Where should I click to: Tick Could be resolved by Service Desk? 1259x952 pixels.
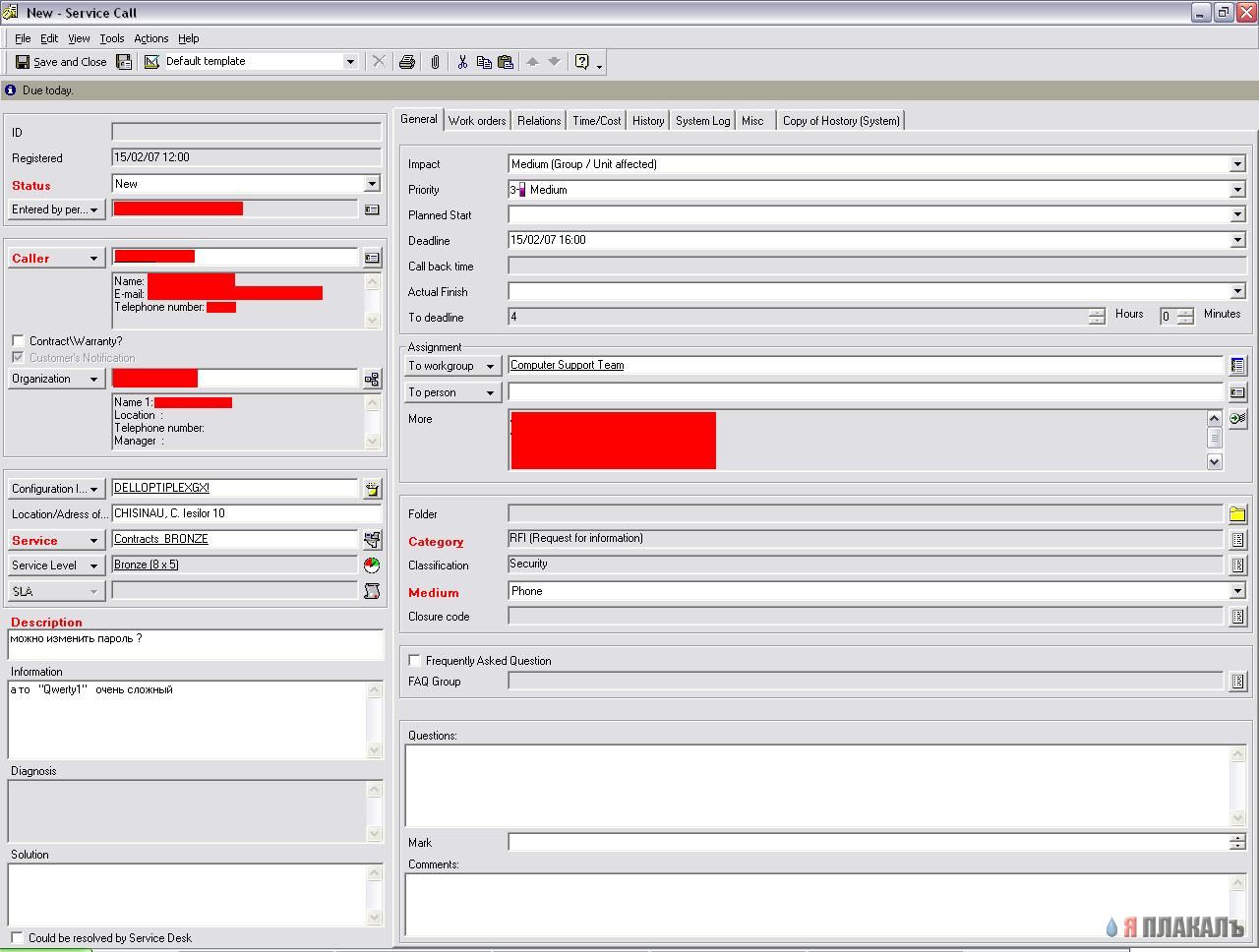pyautogui.click(x=18, y=938)
